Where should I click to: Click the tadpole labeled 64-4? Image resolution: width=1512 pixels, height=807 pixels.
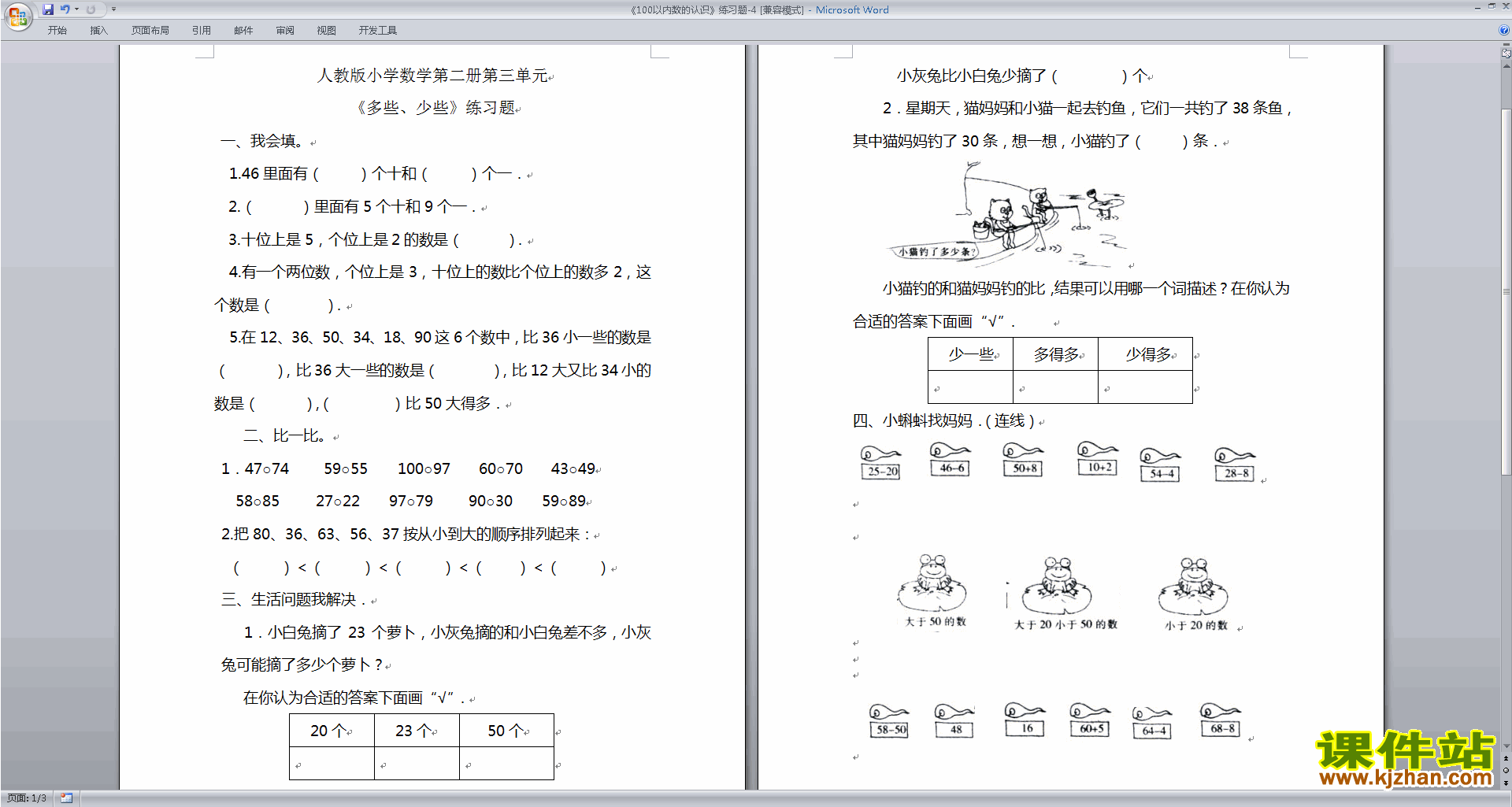pos(1153,723)
